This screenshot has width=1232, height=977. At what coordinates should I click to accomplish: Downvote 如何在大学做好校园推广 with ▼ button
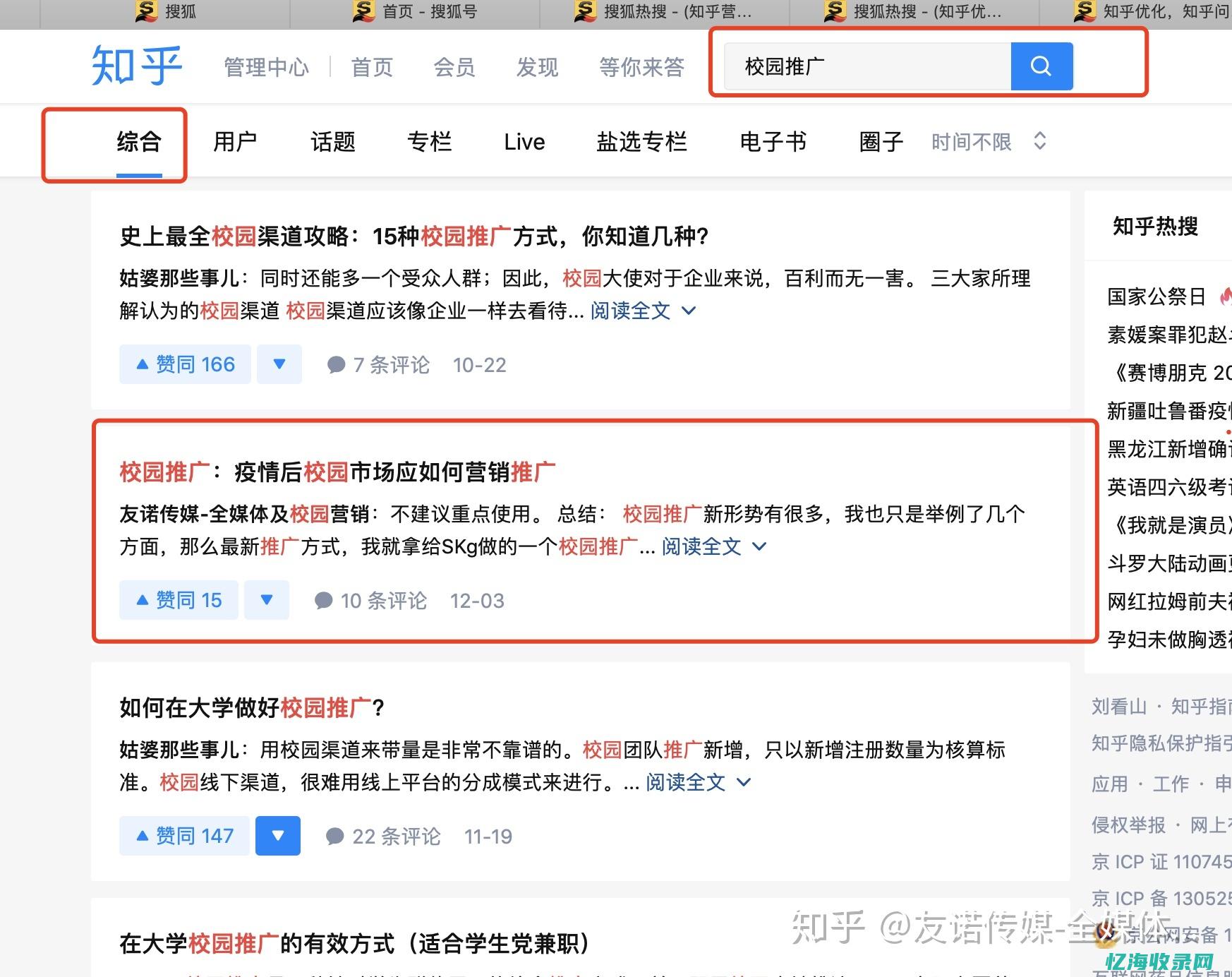pyautogui.click(x=277, y=835)
